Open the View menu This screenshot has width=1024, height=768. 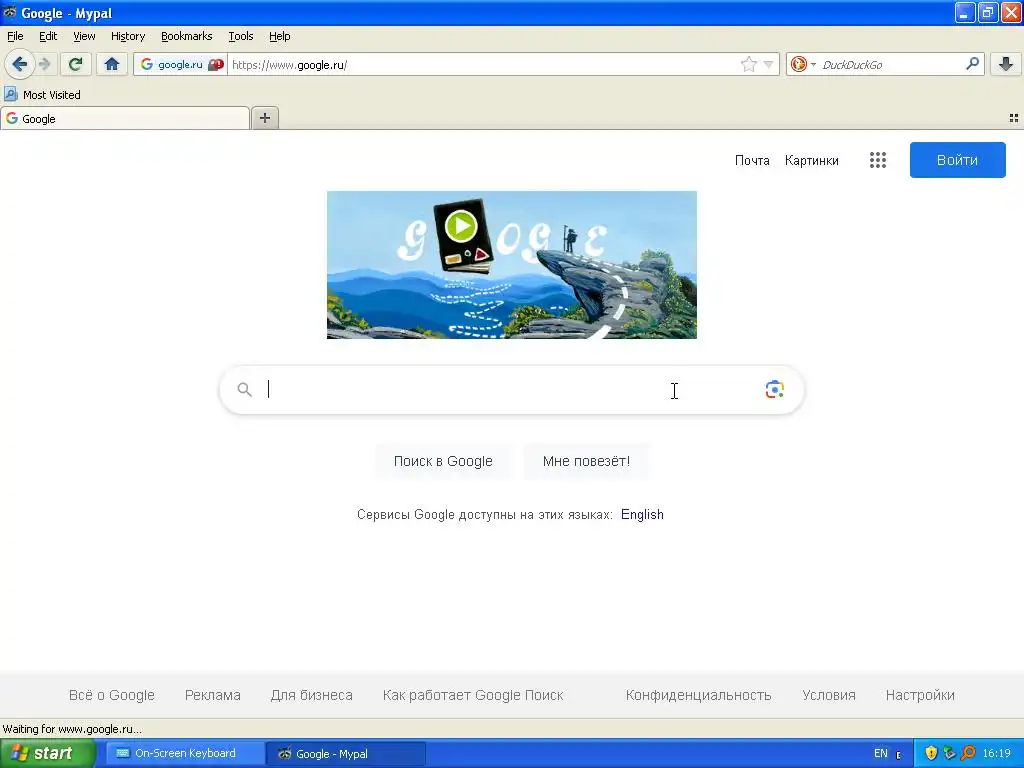click(84, 36)
